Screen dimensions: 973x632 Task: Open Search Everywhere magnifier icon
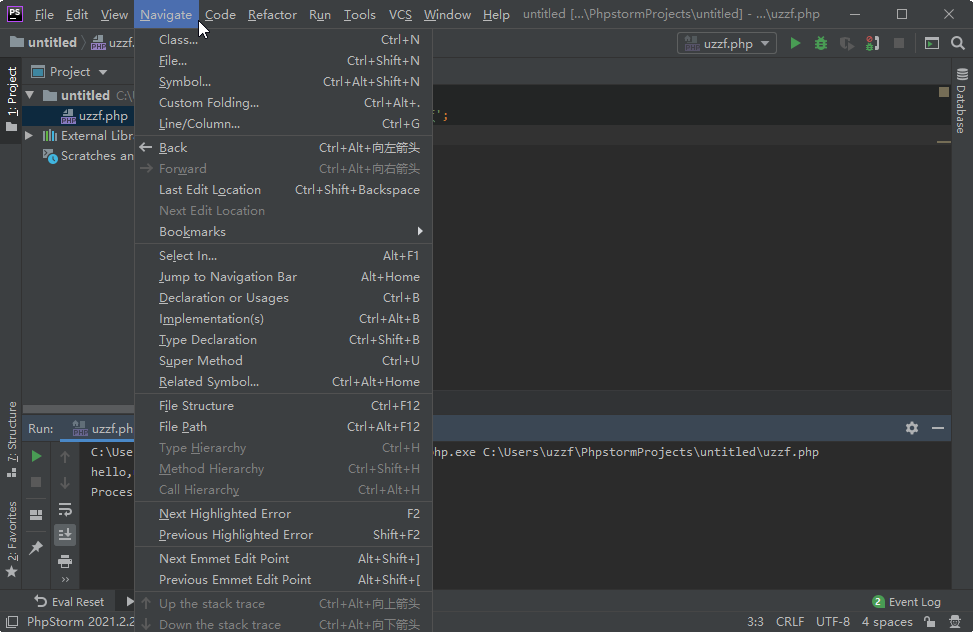[x=957, y=43]
